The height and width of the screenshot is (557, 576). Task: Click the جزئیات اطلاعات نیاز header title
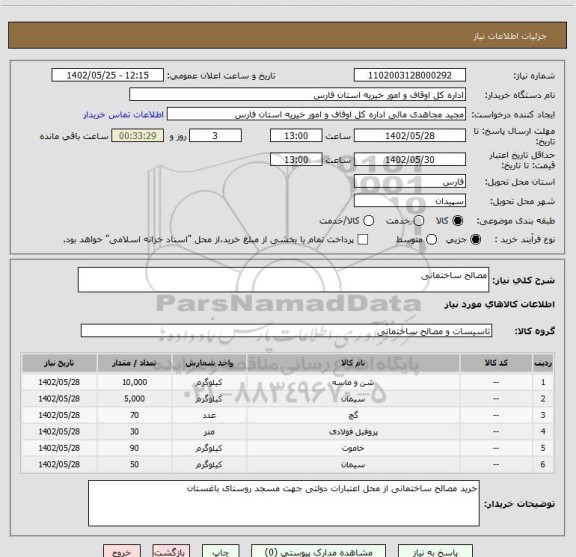(x=510, y=36)
